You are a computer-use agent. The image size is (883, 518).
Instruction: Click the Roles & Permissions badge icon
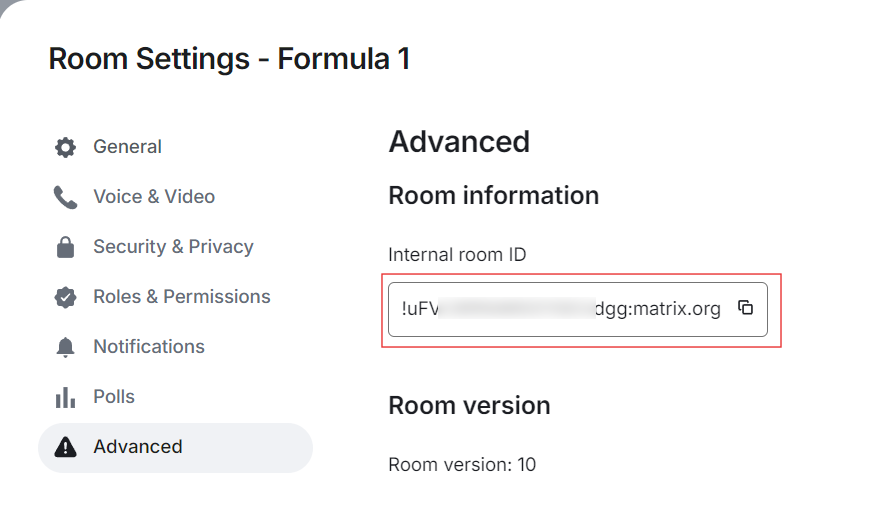pyautogui.click(x=65, y=297)
